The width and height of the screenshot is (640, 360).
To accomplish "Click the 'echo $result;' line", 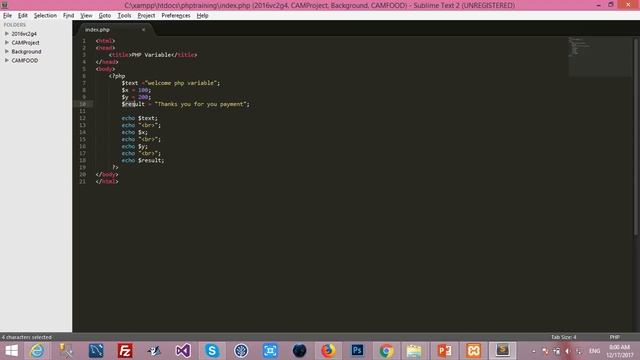I will click(142, 160).
